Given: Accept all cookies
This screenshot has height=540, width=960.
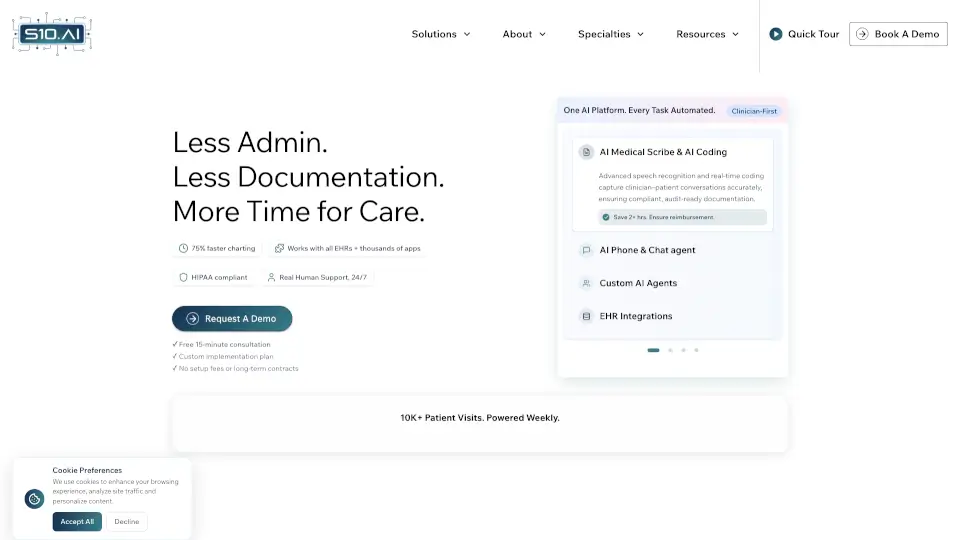Looking at the screenshot, I should pos(77,521).
